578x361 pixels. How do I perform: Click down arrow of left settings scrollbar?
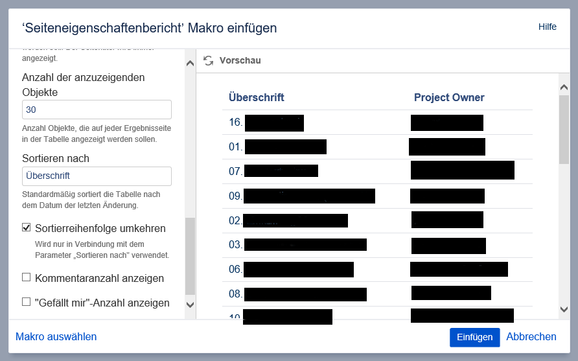point(190,305)
